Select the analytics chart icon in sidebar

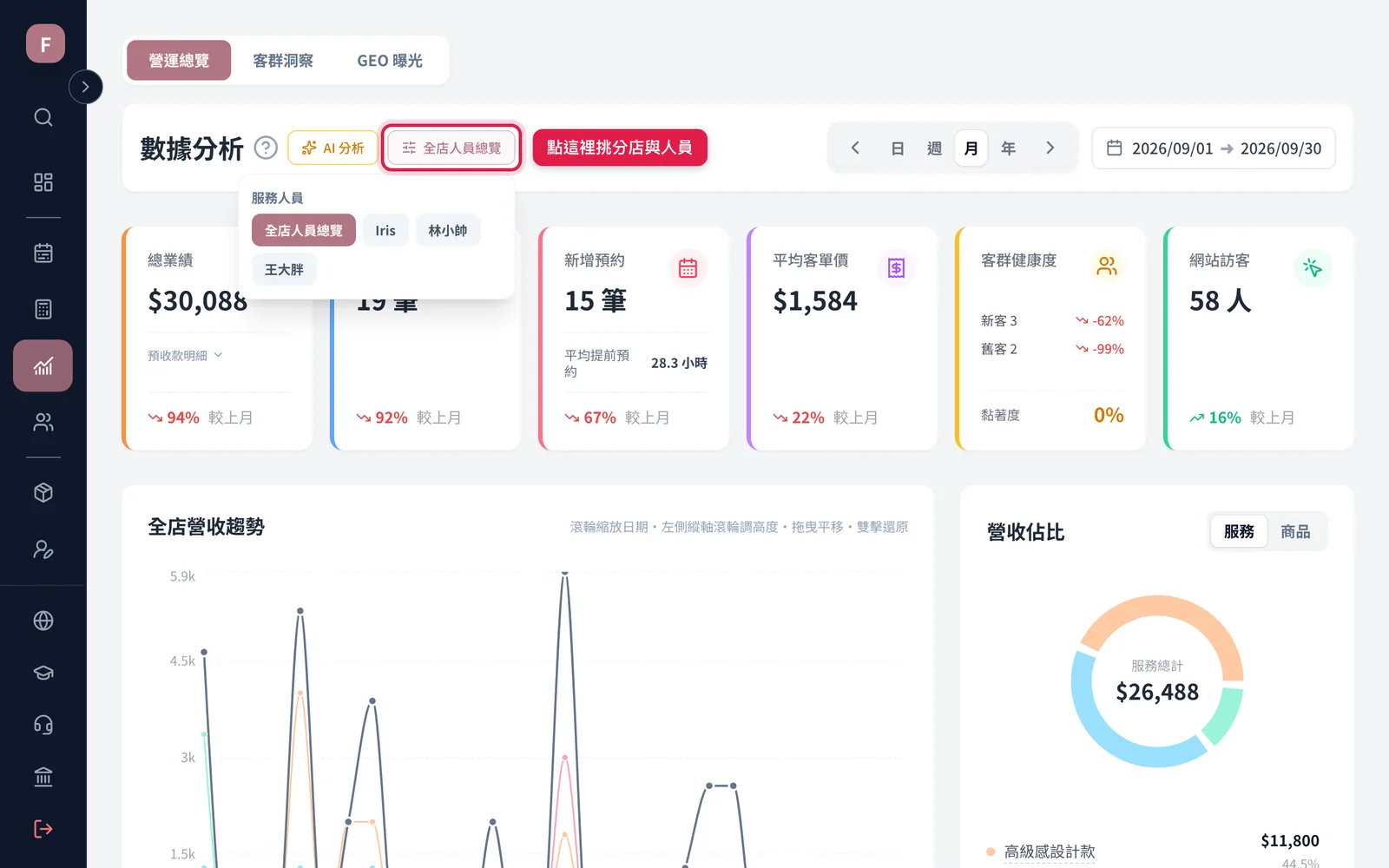[x=43, y=365]
